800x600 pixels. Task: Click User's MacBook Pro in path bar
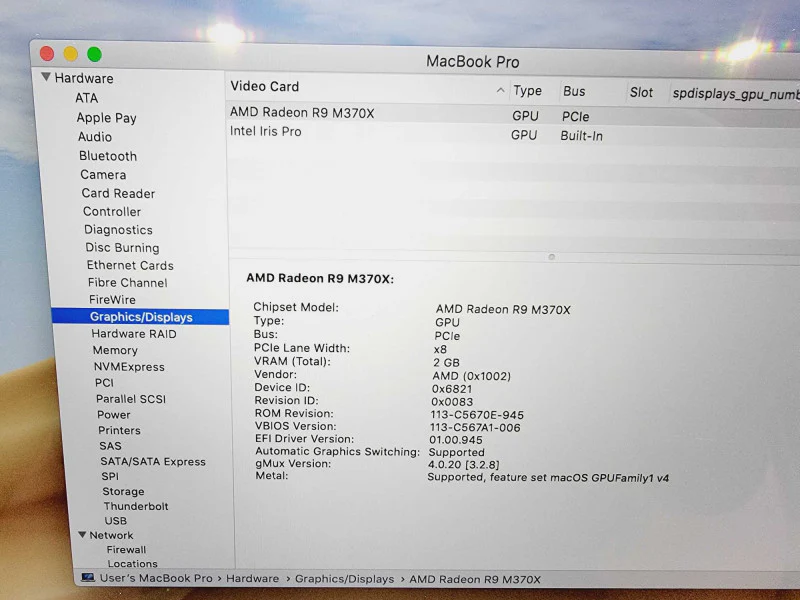156,578
